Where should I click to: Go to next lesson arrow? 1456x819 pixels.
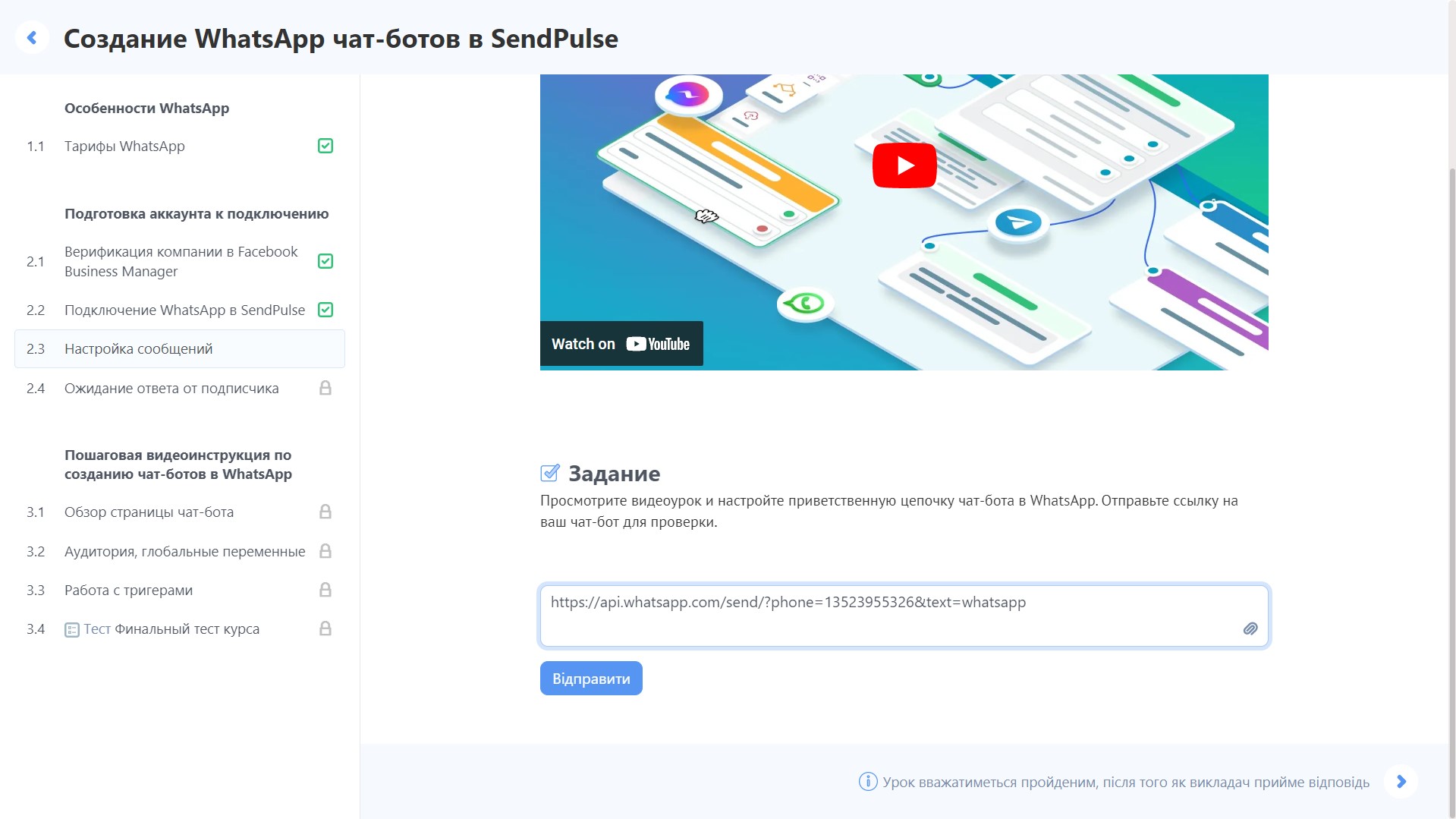[1401, 782]
